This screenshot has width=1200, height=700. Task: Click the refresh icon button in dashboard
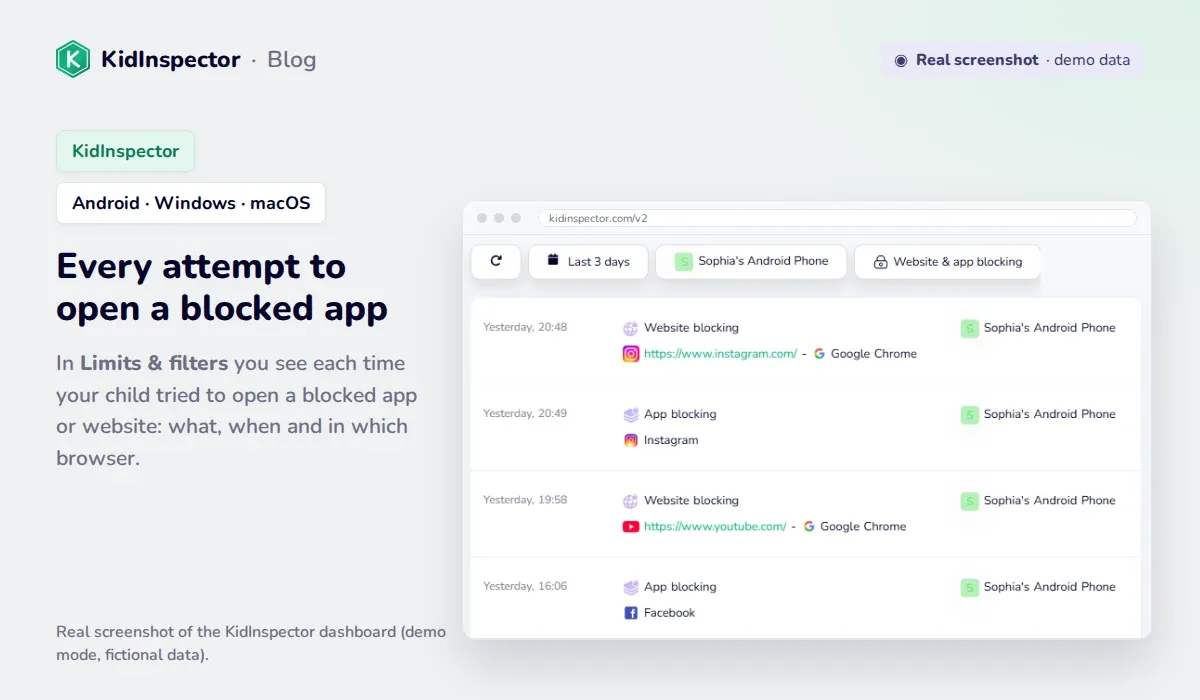pyautogui.click(x=496, y=261)
